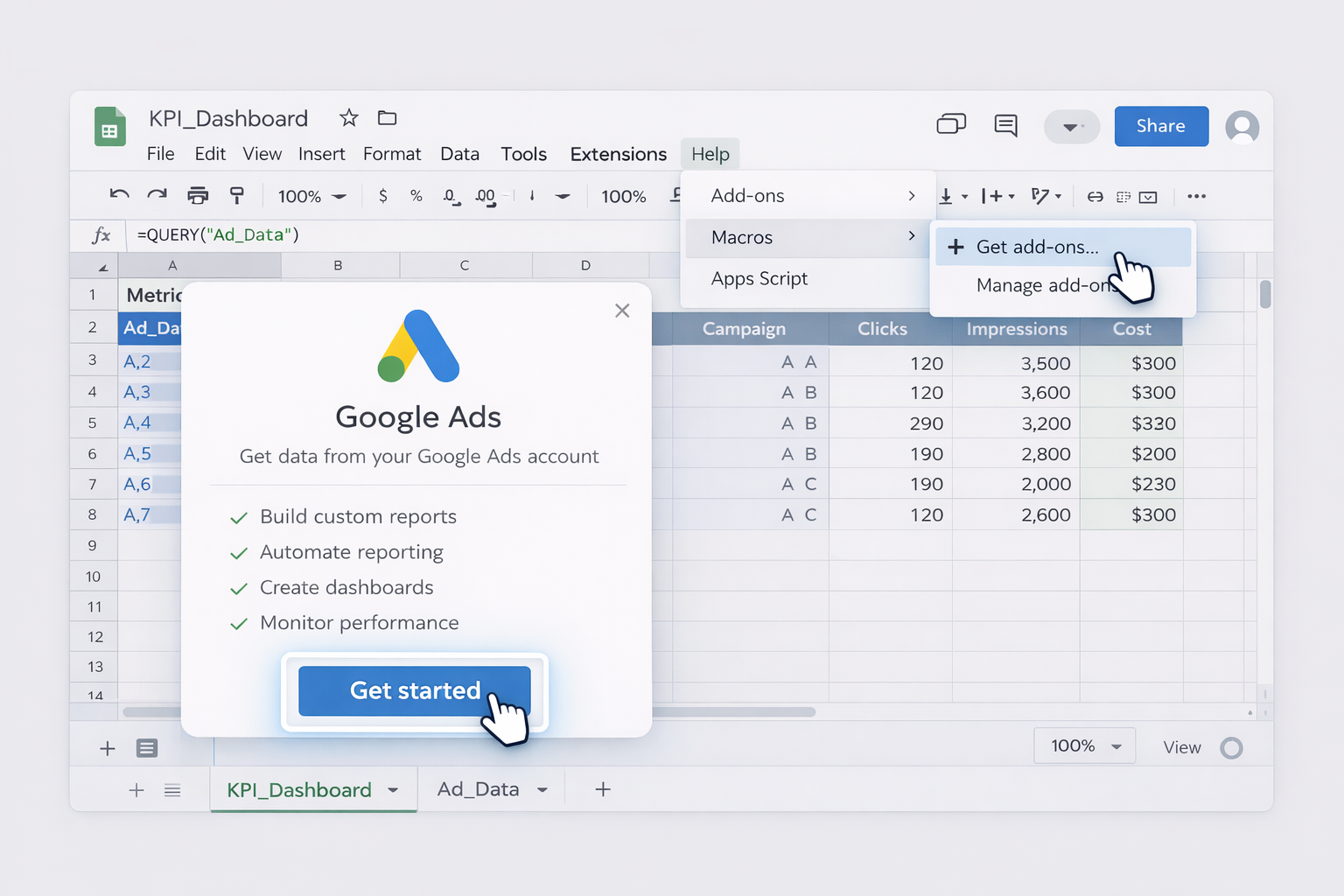Open the grey pill dropdown left of Share
This screenshot has height=896, width=1344.
pos(1071,127)
